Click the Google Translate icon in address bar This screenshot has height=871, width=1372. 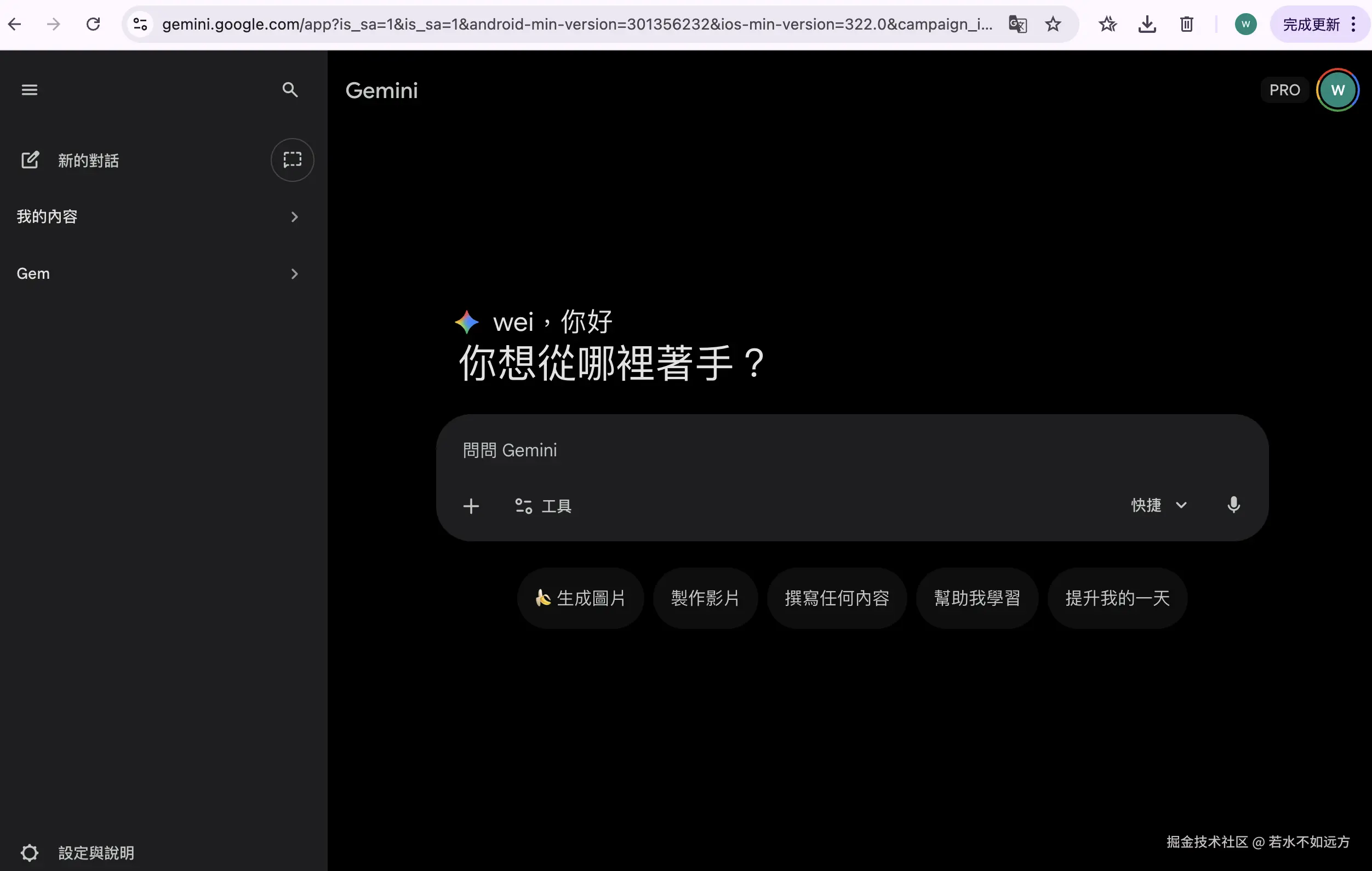point(1017,25)
